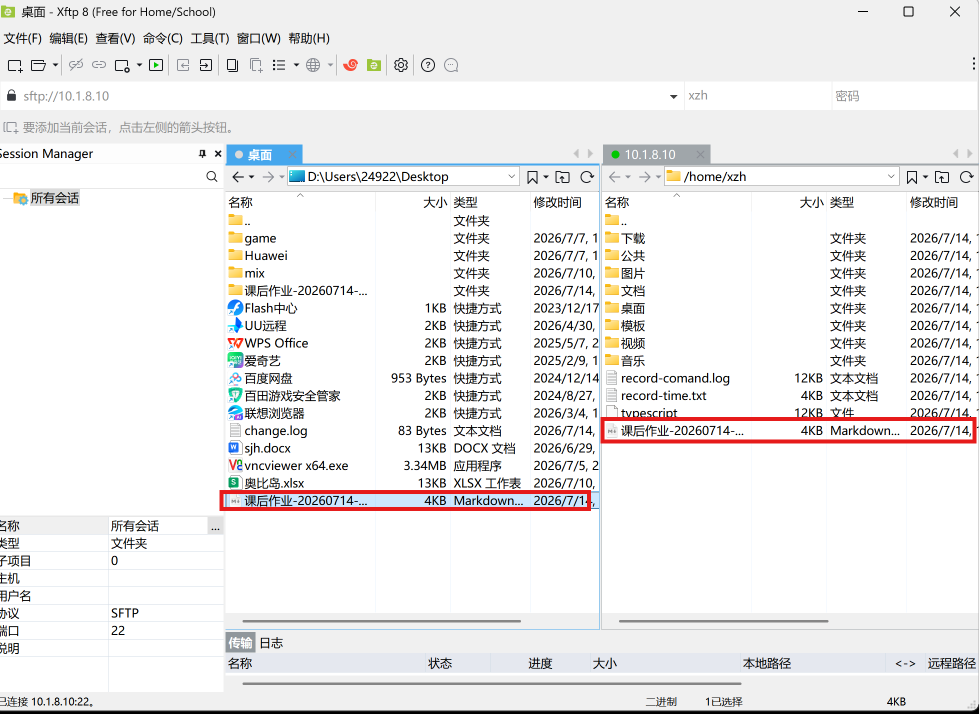This screenshot has height=714, width=980.
Task: Open help question mark icon
Action: pyautogui.click(x=428, y=65)
